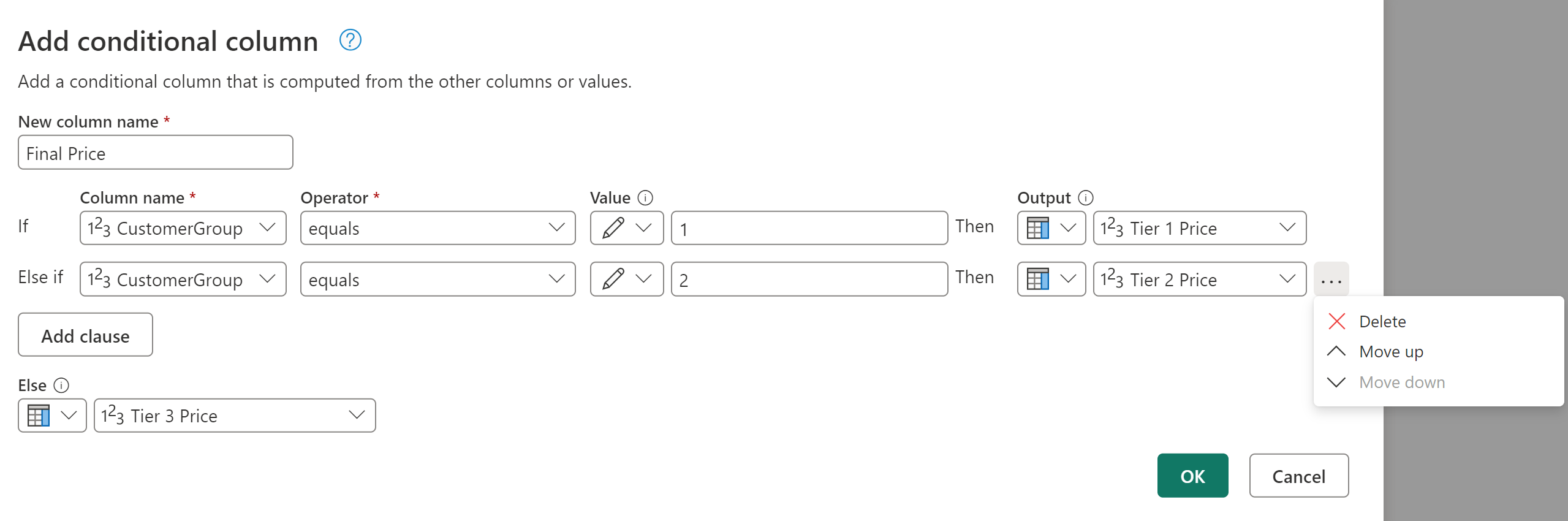Click the Output info icon
Screen dimensions: 1568x521
tap(1085, 197)
